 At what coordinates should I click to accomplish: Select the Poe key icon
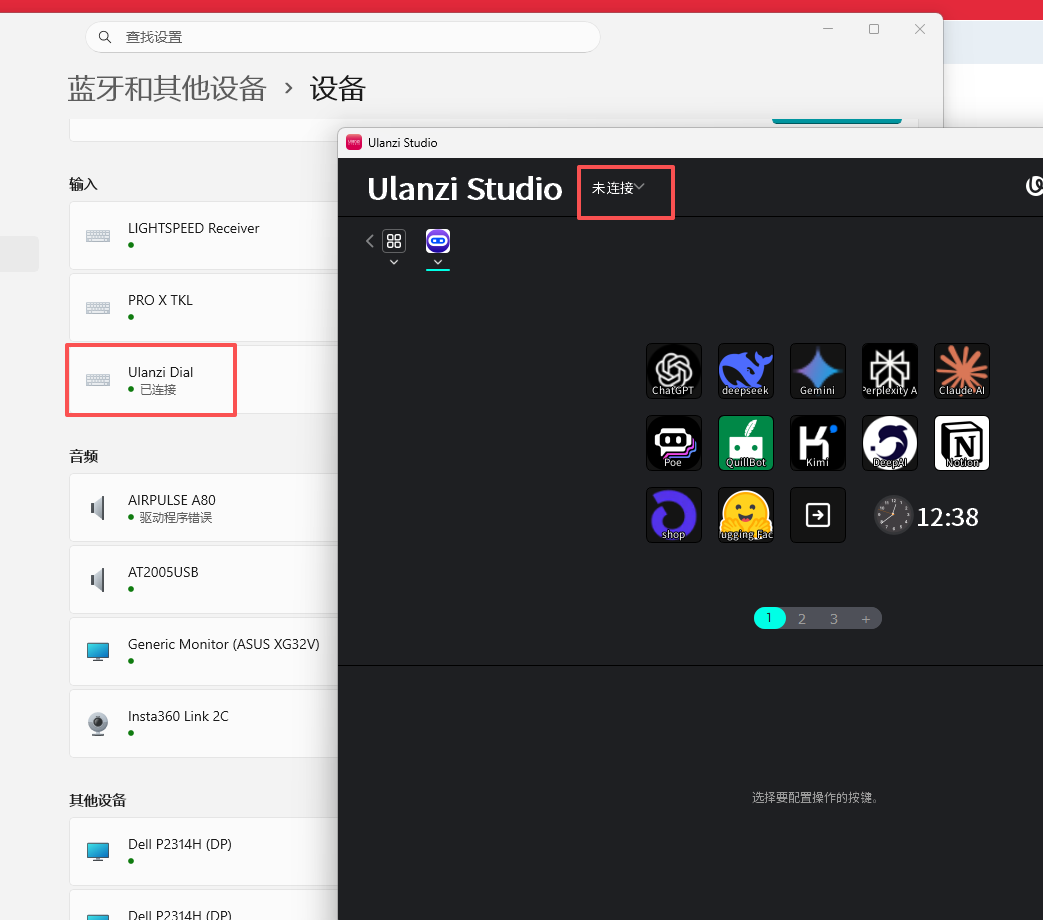pyautogui.click(x=673, y=443)
